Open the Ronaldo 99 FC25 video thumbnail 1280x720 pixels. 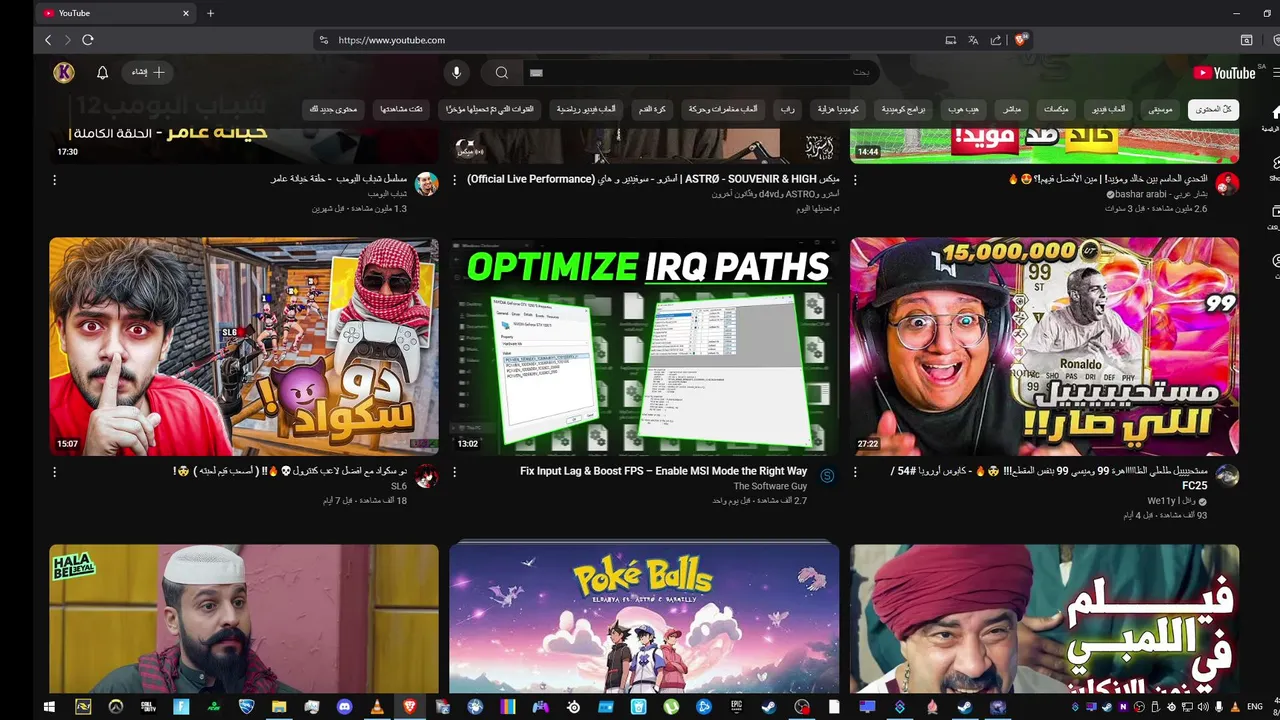pyautogui.click(x=1044, y=347)
